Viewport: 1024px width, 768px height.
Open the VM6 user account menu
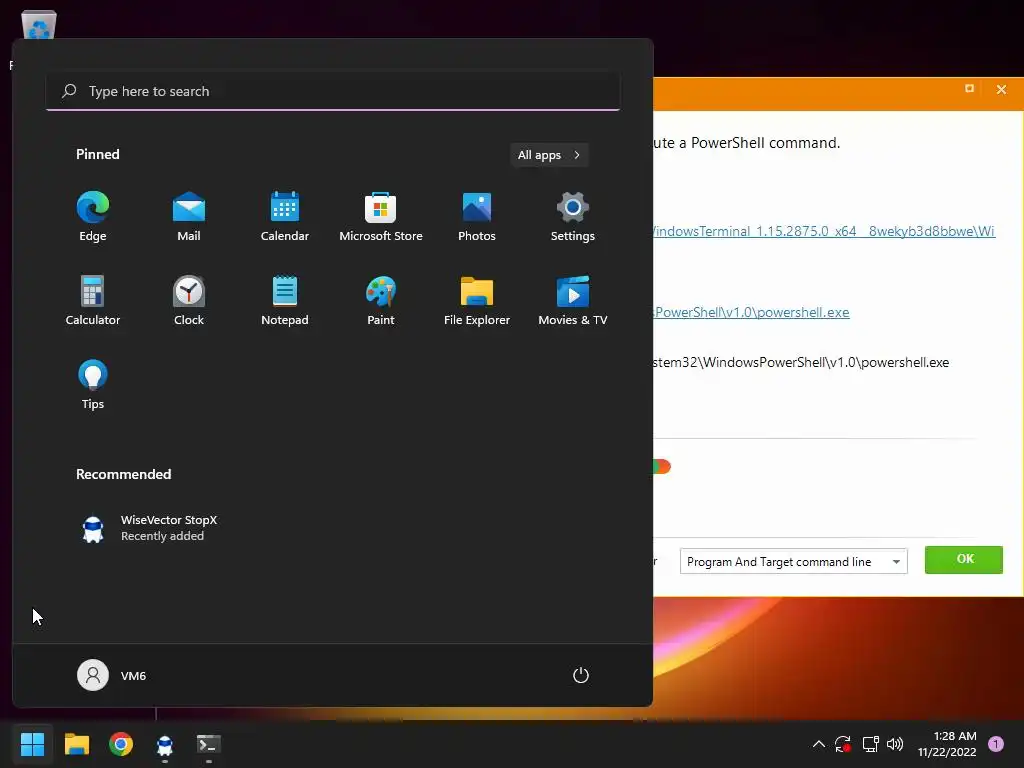(112, 675)
